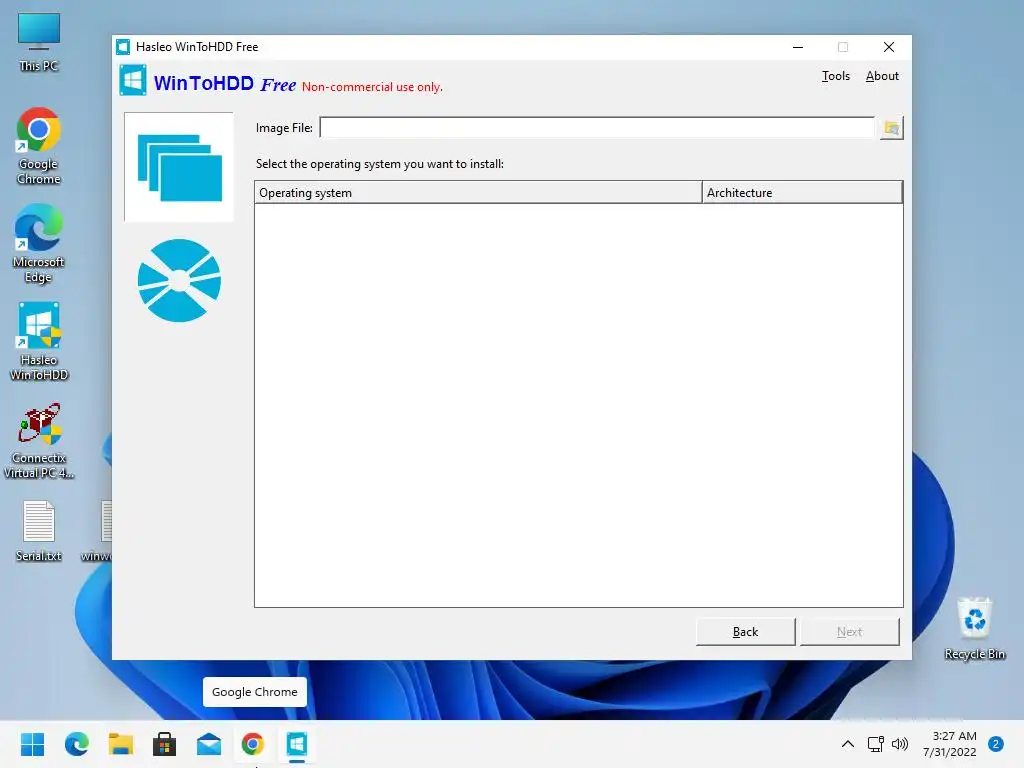Select This PC desktop icon
1024x768 pixels.
click(39, 42)
